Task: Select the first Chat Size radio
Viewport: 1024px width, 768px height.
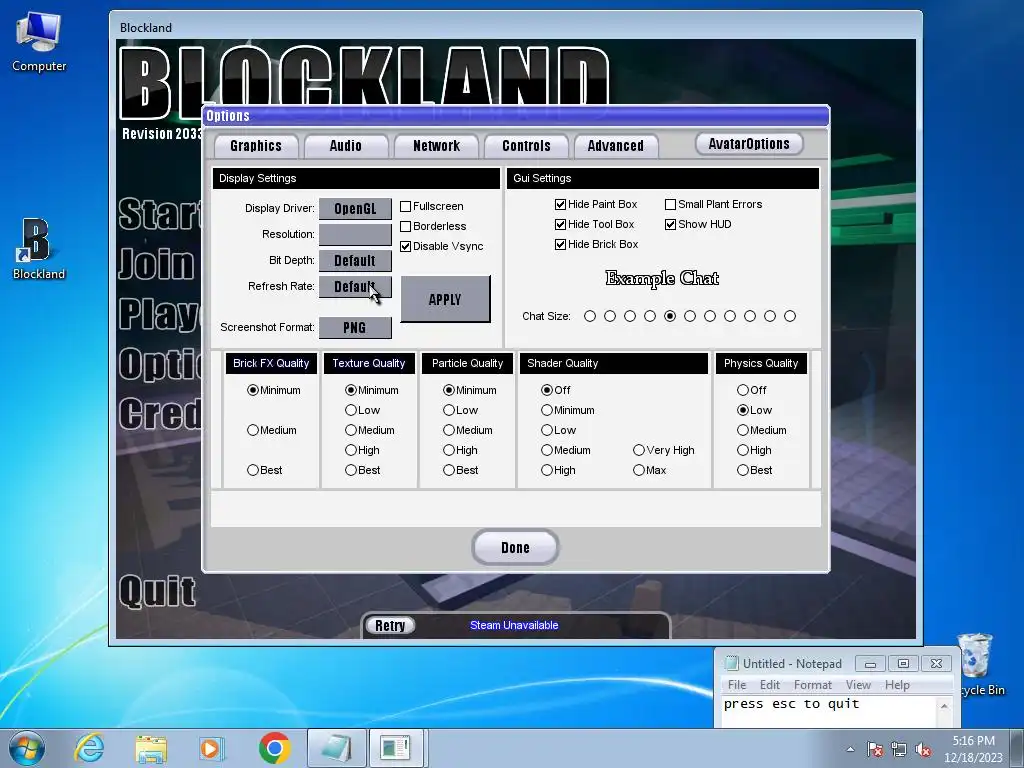Action: pos(590,316)
